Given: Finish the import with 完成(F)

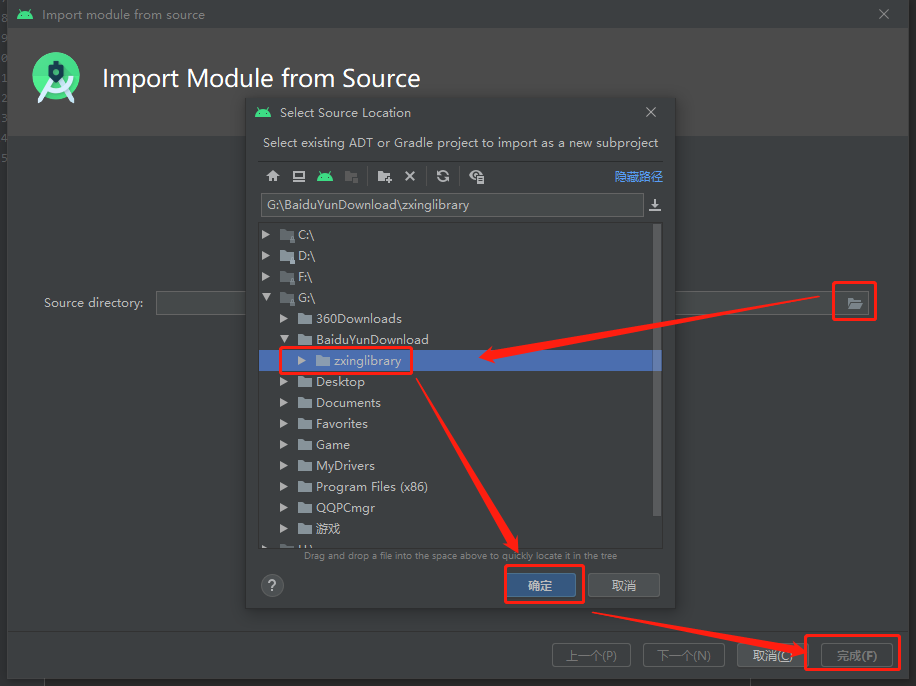Looking at the screenshot, I should (x=857, y=656).
